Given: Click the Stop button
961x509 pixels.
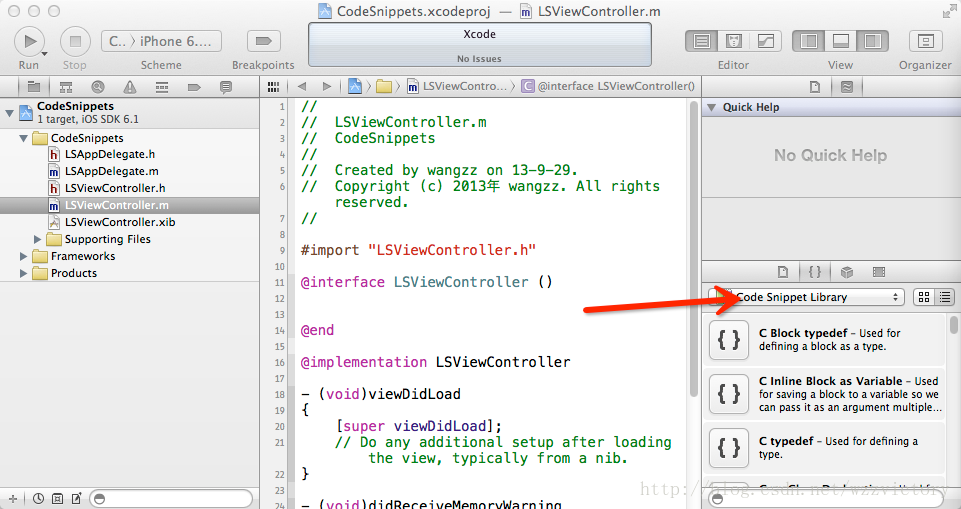Looking at the screenshot, I should 75,41.
